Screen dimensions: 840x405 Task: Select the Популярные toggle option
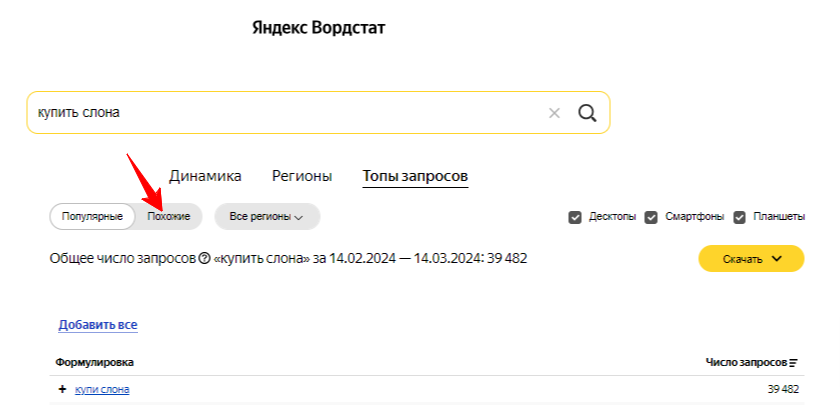(92, 217)
